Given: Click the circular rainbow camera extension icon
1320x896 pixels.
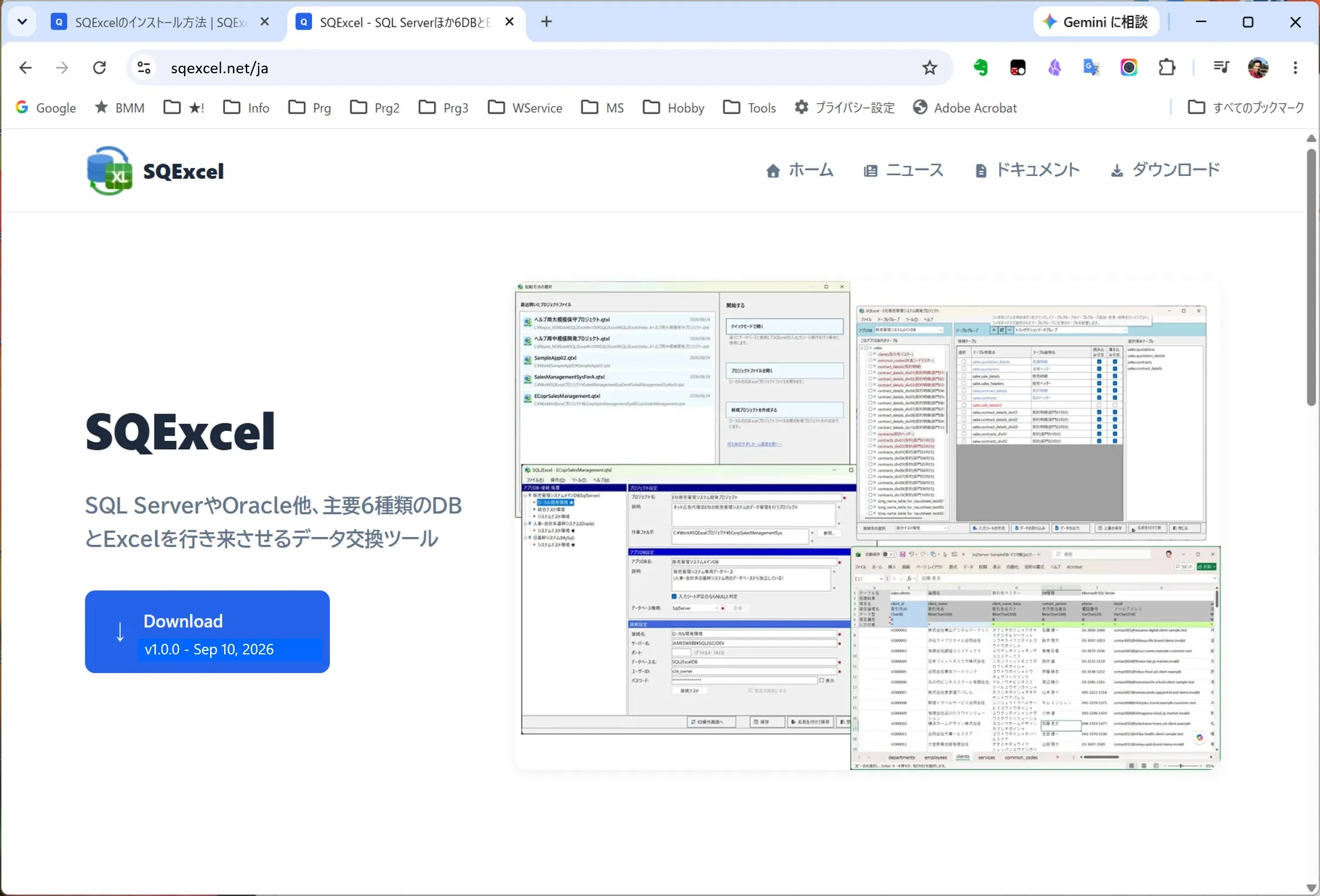Looking at the screenshot, I should [1129, 68].
